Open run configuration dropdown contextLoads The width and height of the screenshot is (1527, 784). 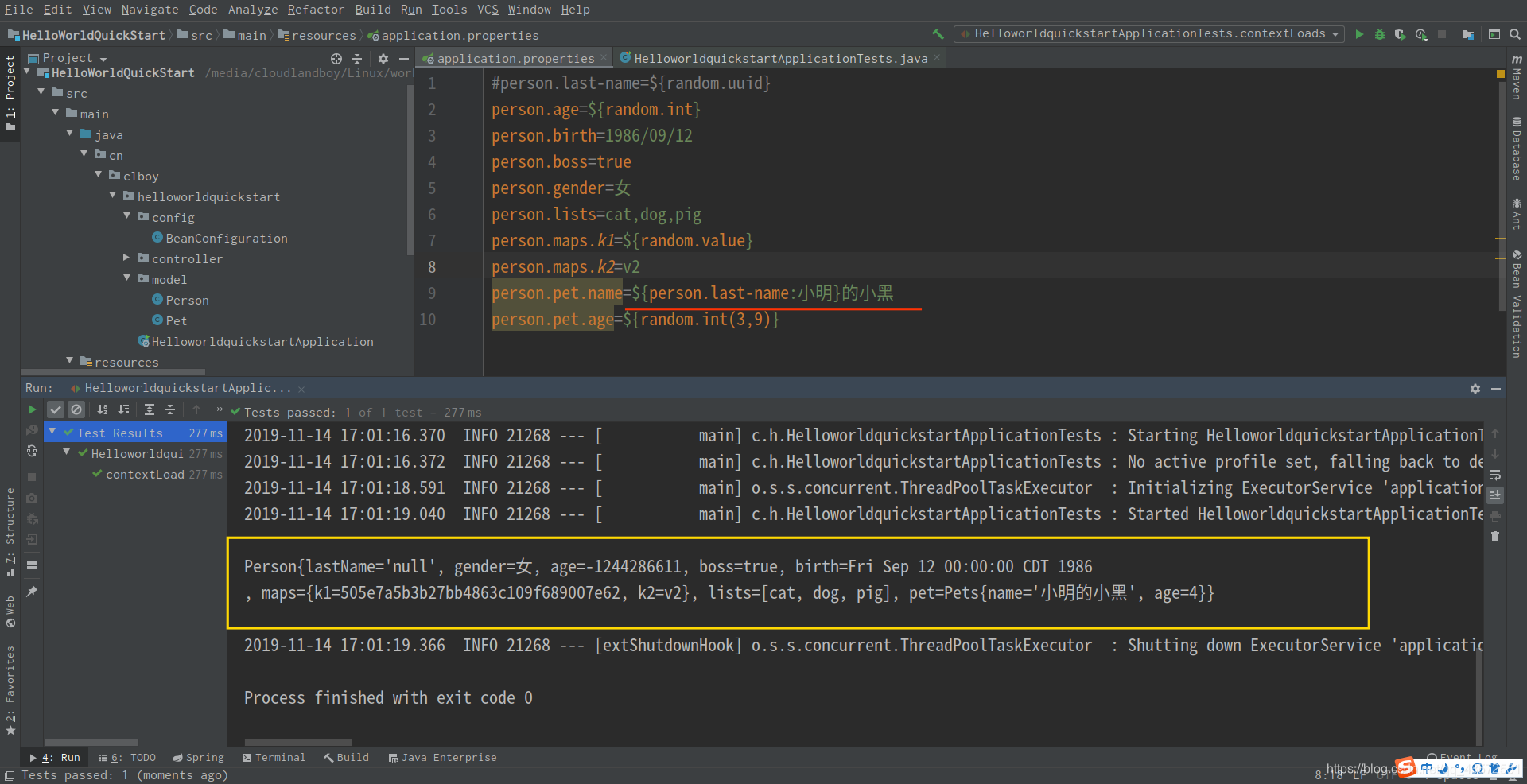point(1150,34)
